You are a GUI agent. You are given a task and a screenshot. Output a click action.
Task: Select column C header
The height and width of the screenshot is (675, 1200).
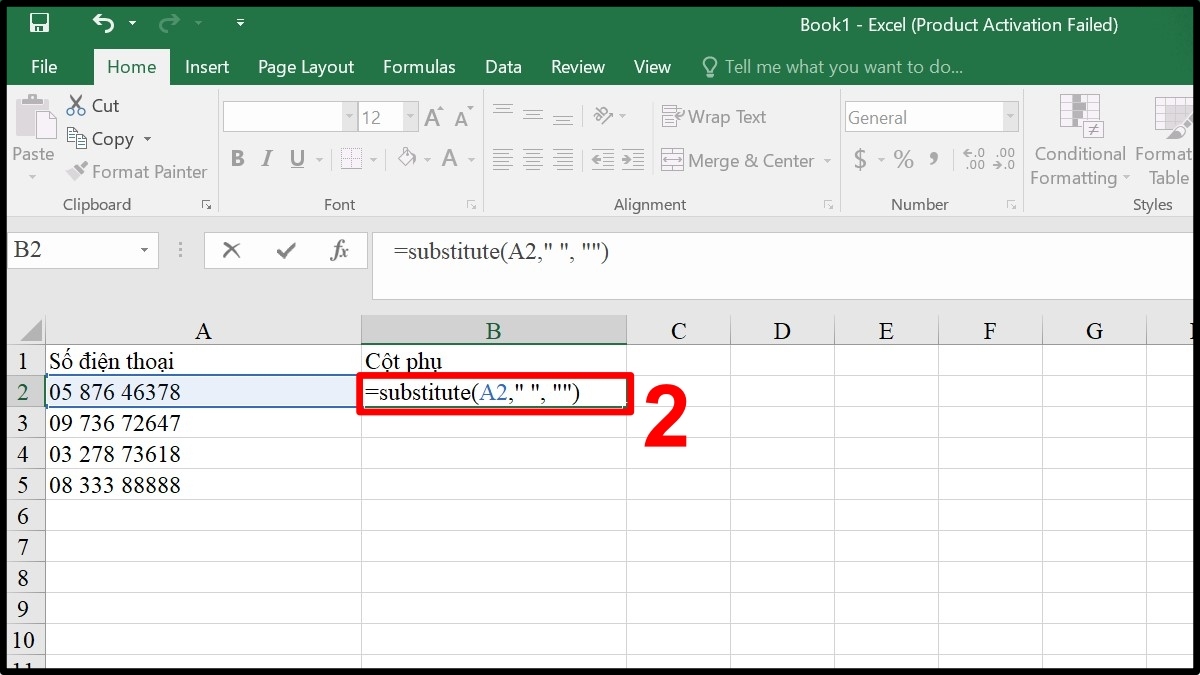tap(678, 331)
